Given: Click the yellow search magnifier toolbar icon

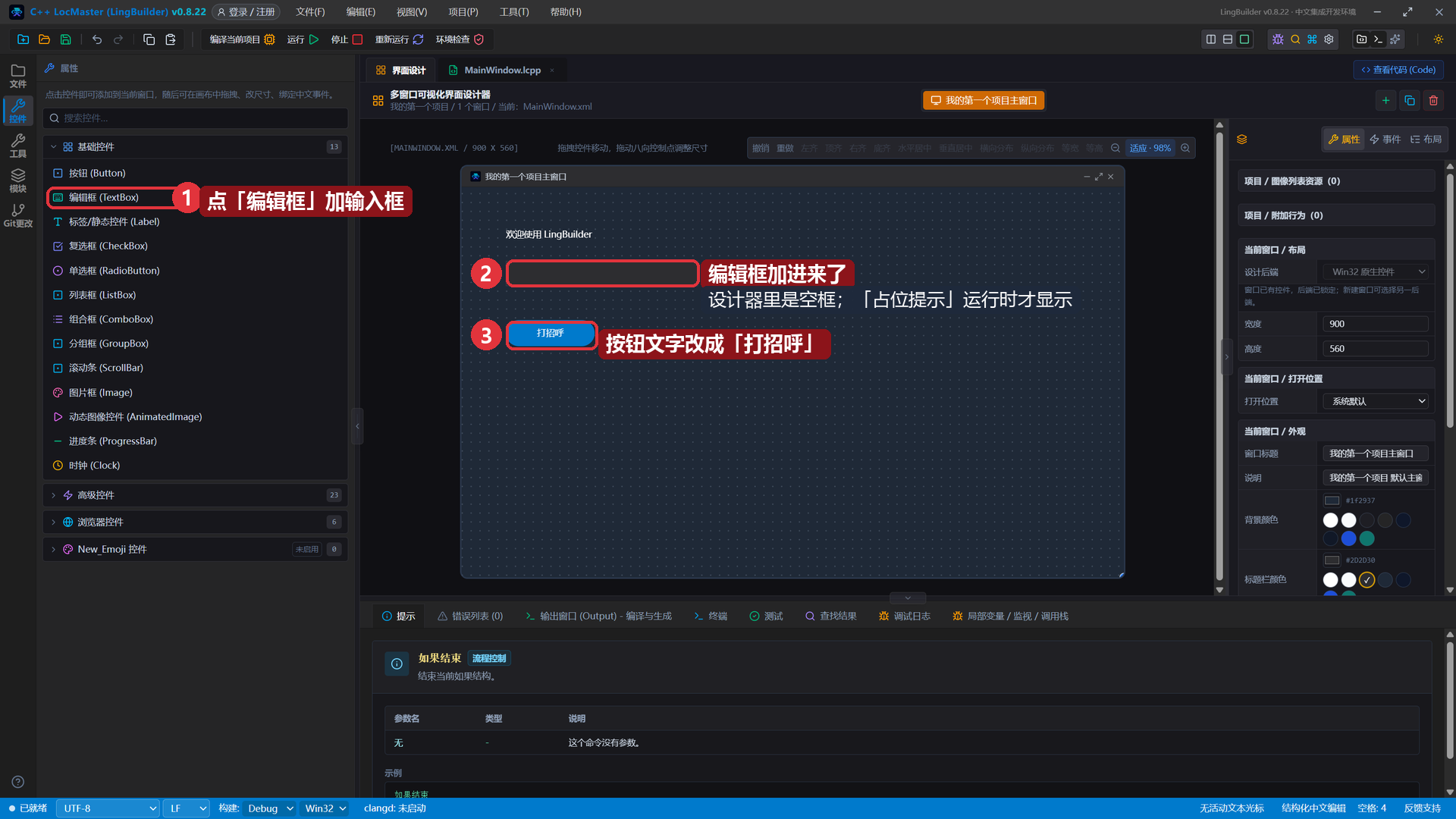Looking at the screenshot, I should [1295, 39].
